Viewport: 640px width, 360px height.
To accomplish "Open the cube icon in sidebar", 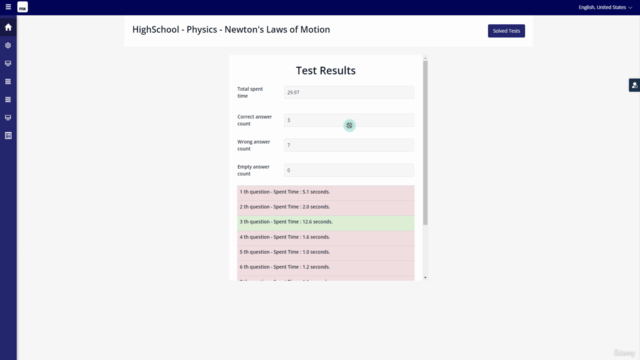I will (8, 45).
